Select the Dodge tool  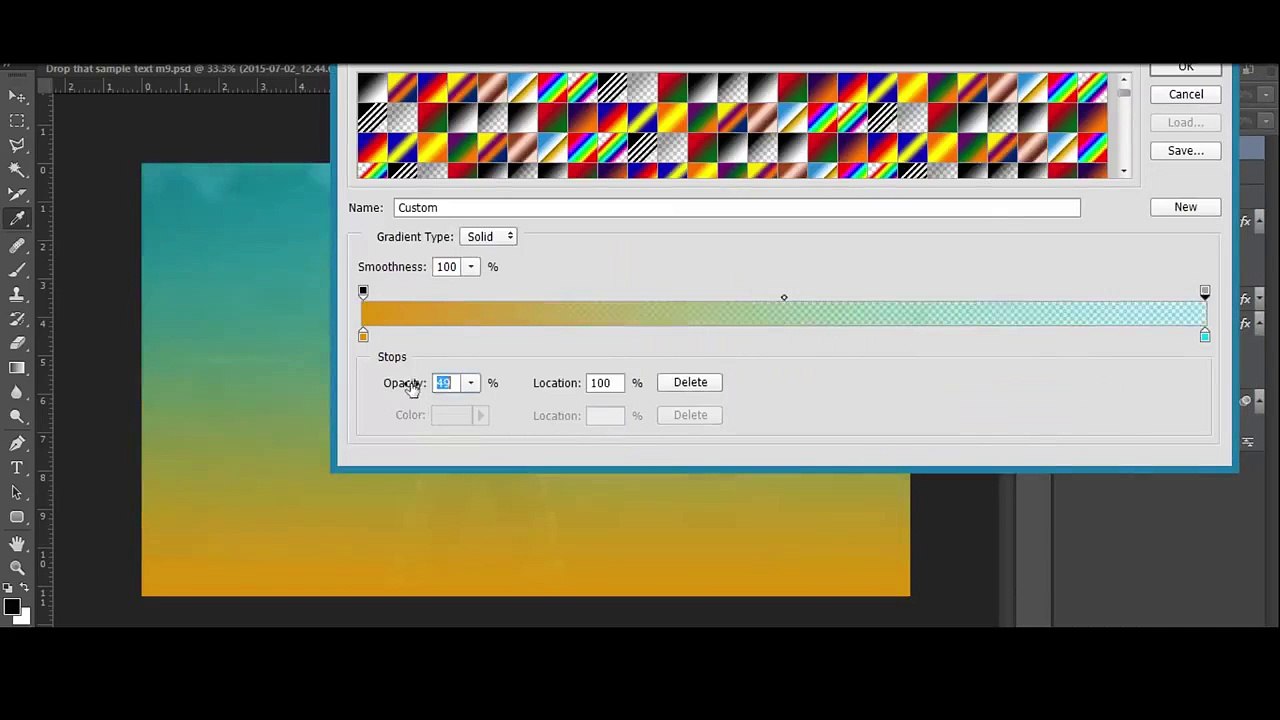(17, 418)
